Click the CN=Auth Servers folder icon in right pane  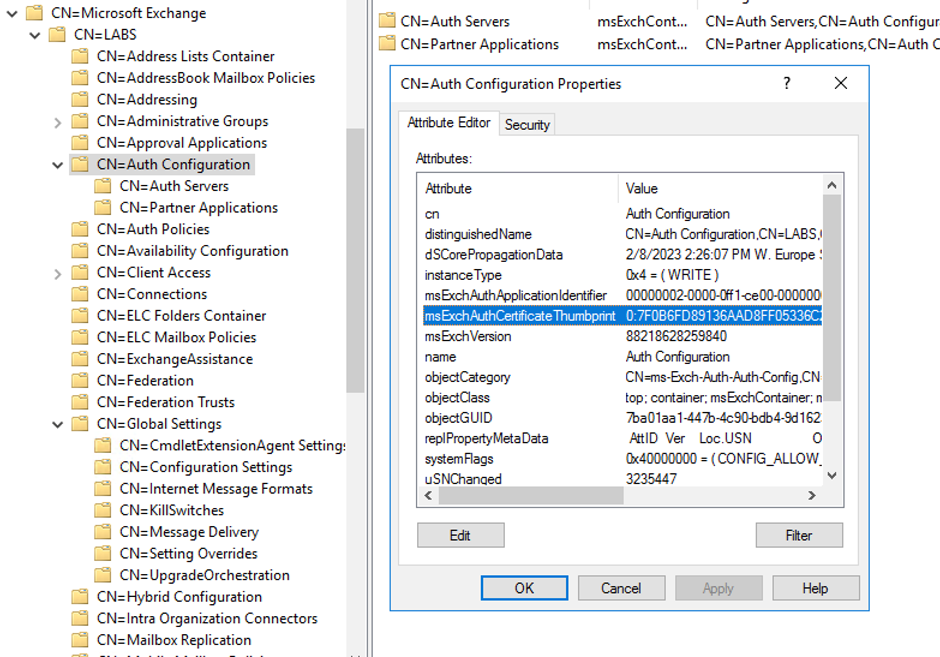point(387,21)
